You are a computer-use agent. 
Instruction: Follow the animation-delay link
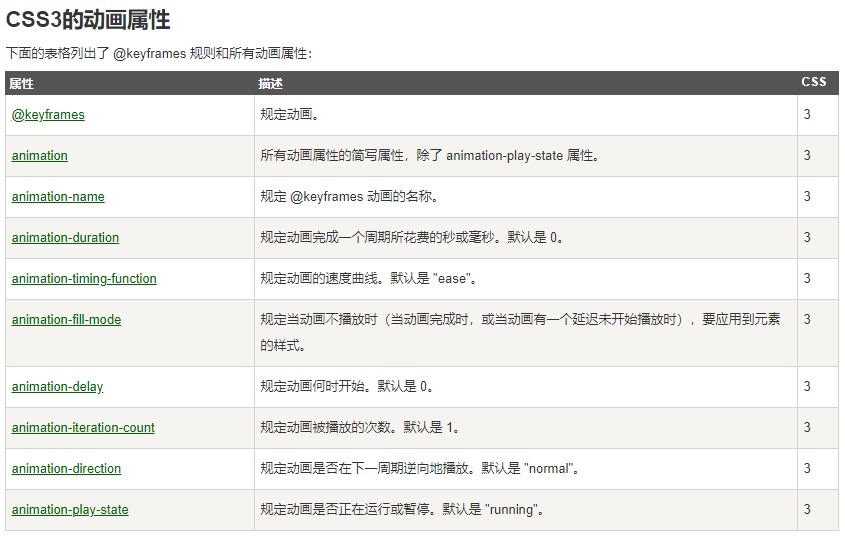[57, 386]
